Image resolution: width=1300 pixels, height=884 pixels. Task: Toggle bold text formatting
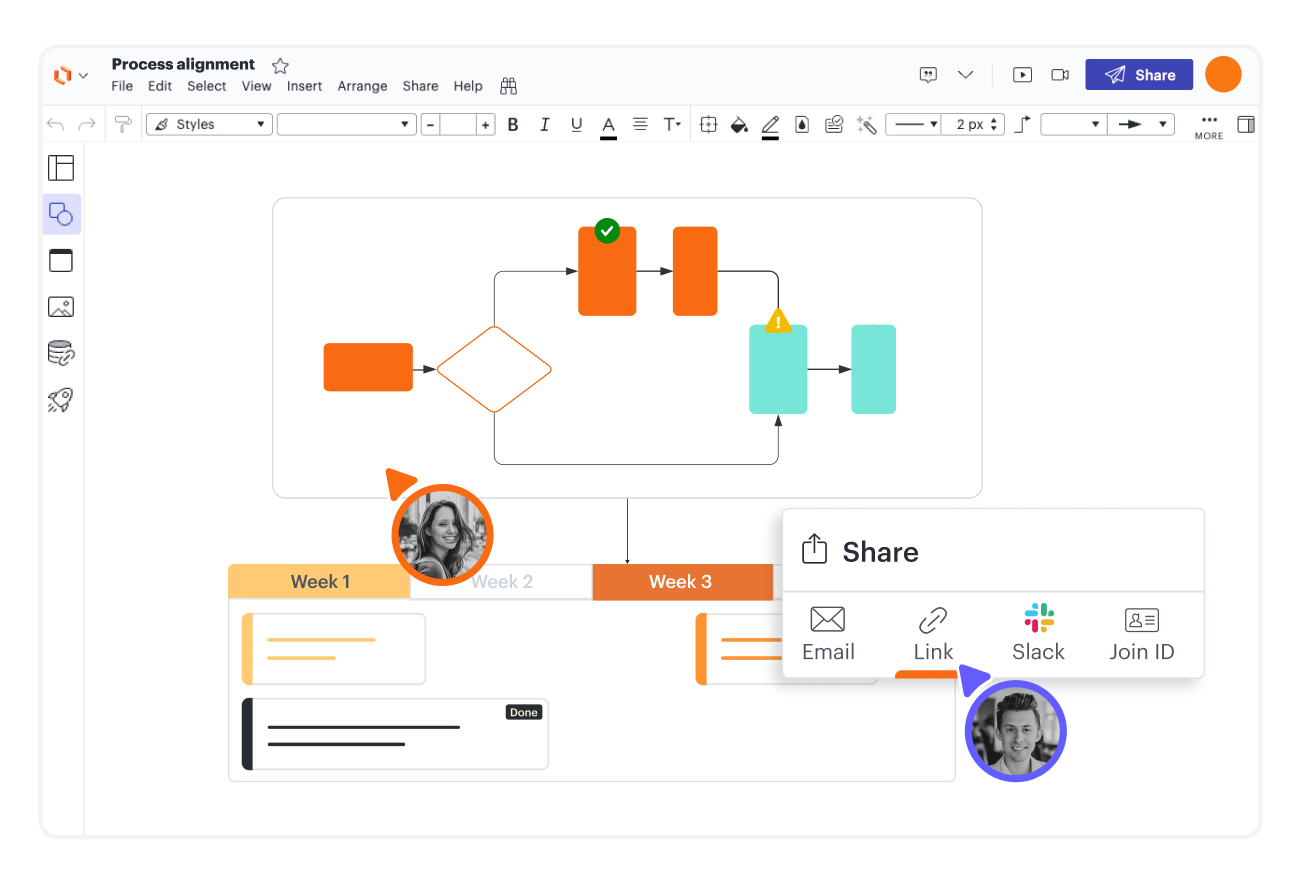click(x=513, y=125)
